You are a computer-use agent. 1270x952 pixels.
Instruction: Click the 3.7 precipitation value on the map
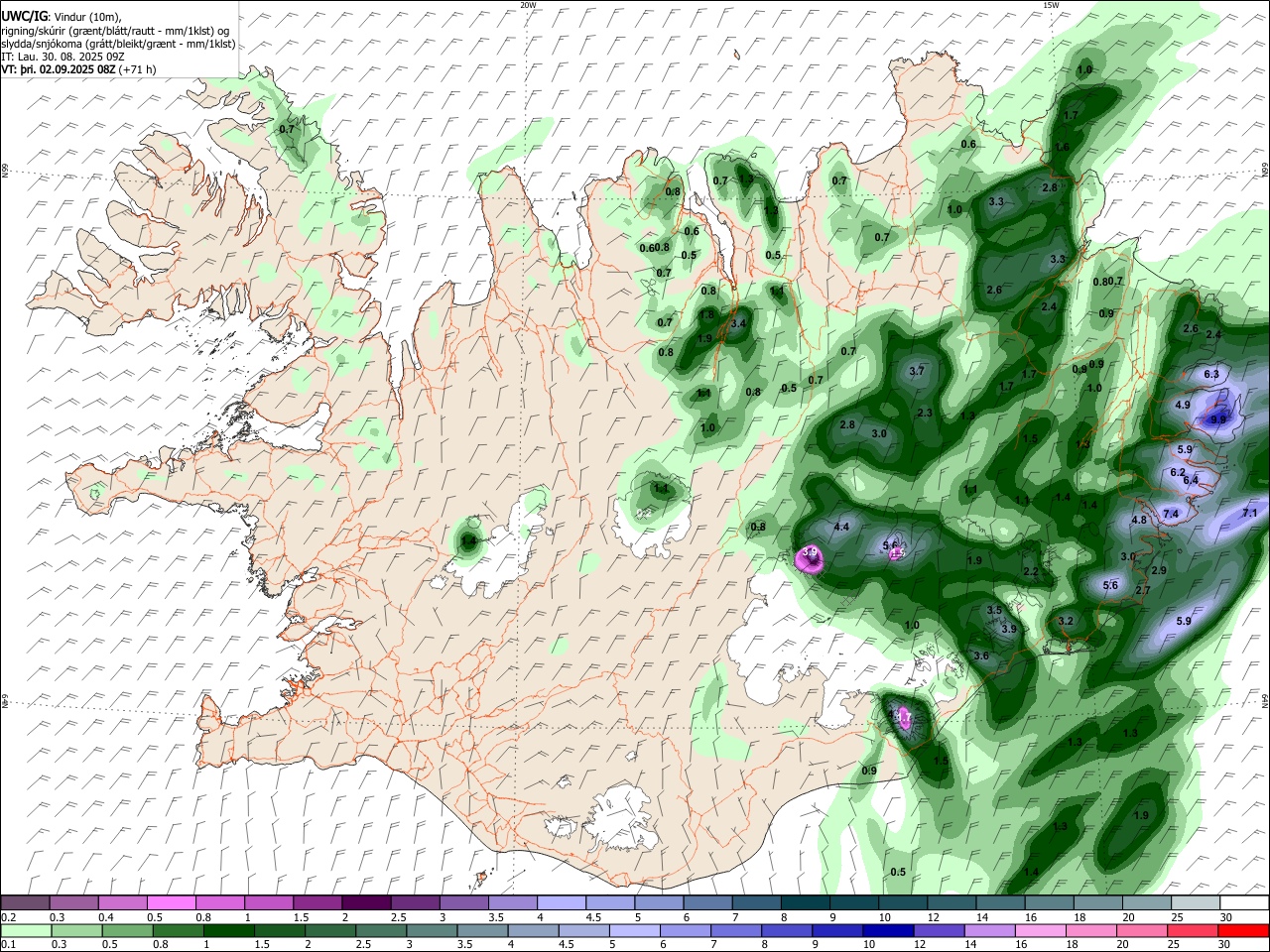[x=917, y=371]
